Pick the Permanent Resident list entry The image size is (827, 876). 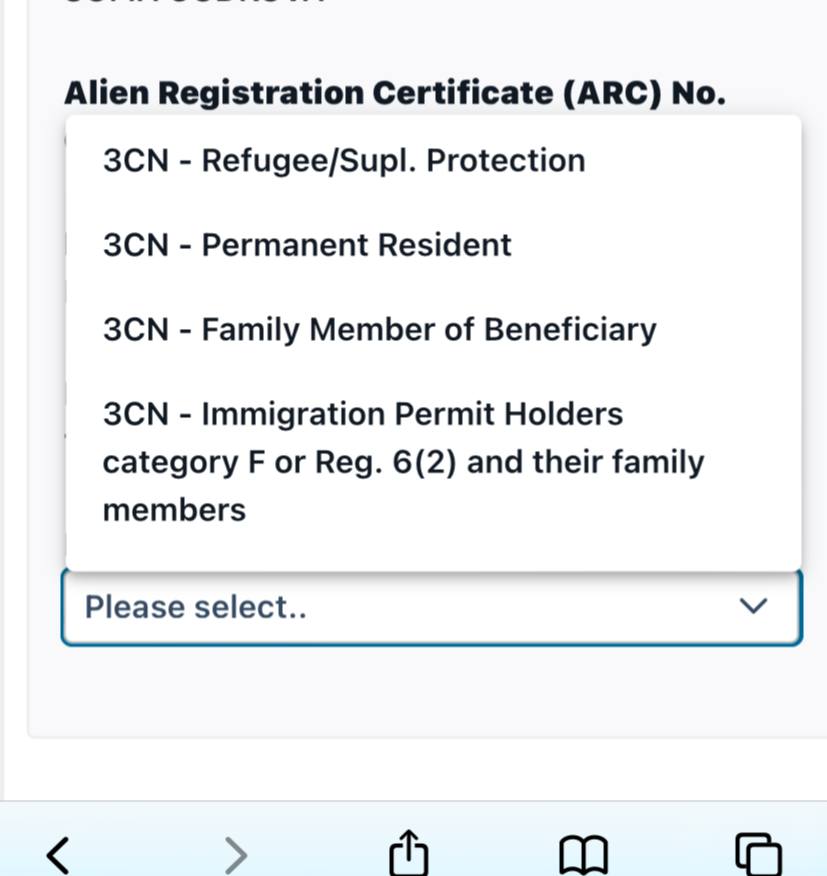(x=307, y=245)
